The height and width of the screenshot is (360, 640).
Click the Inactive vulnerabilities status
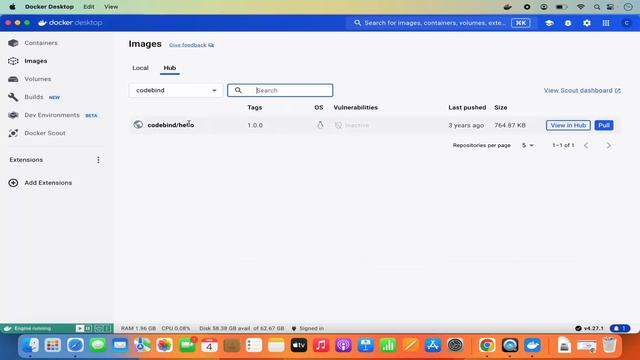(352, 125)
